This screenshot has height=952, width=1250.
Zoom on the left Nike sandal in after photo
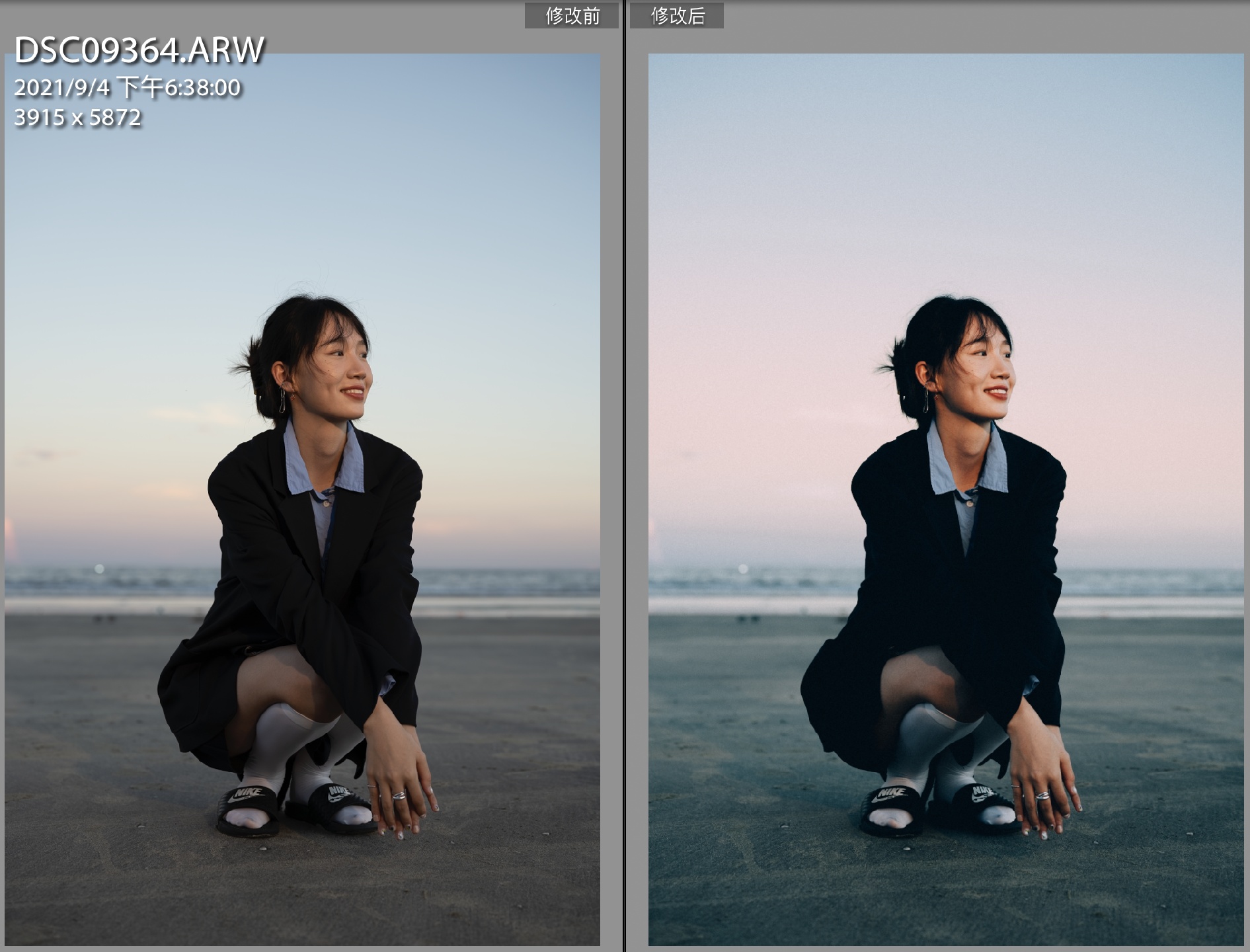tap(891, 808)
